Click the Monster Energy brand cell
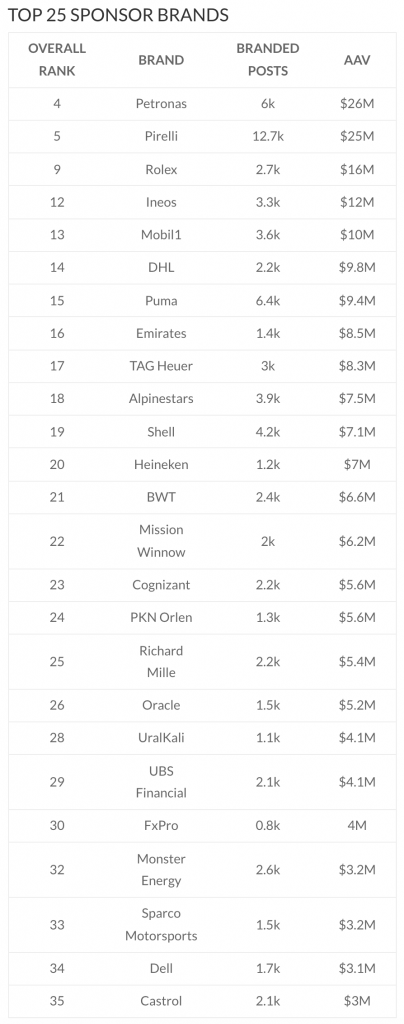The height and width of the screenshot is (1024, 404). (161, 869)
